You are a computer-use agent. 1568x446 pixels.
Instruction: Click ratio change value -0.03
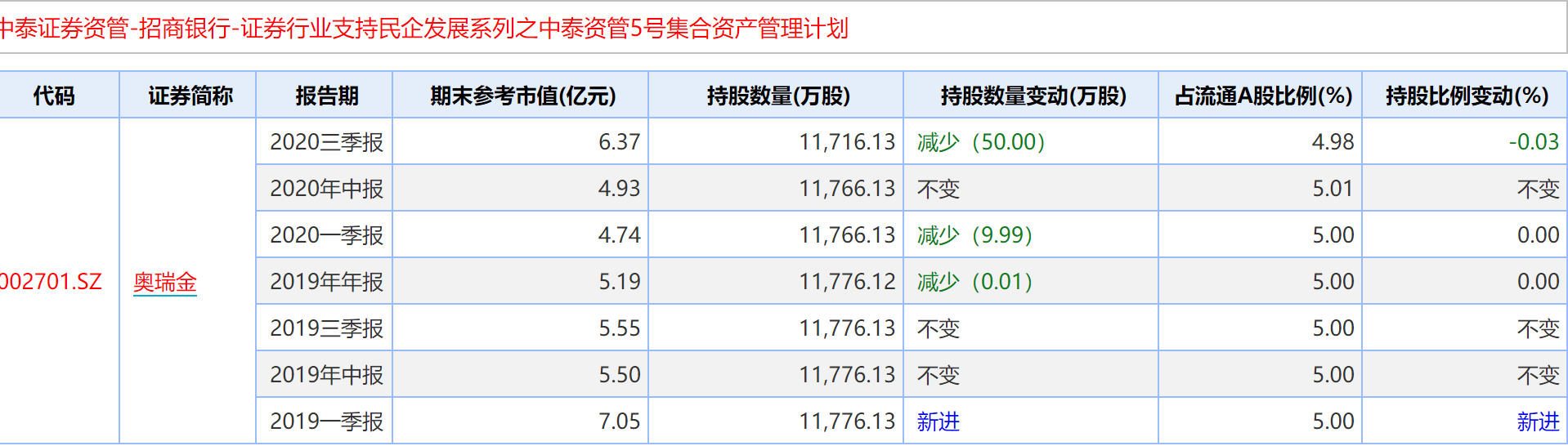point(1534,142)
